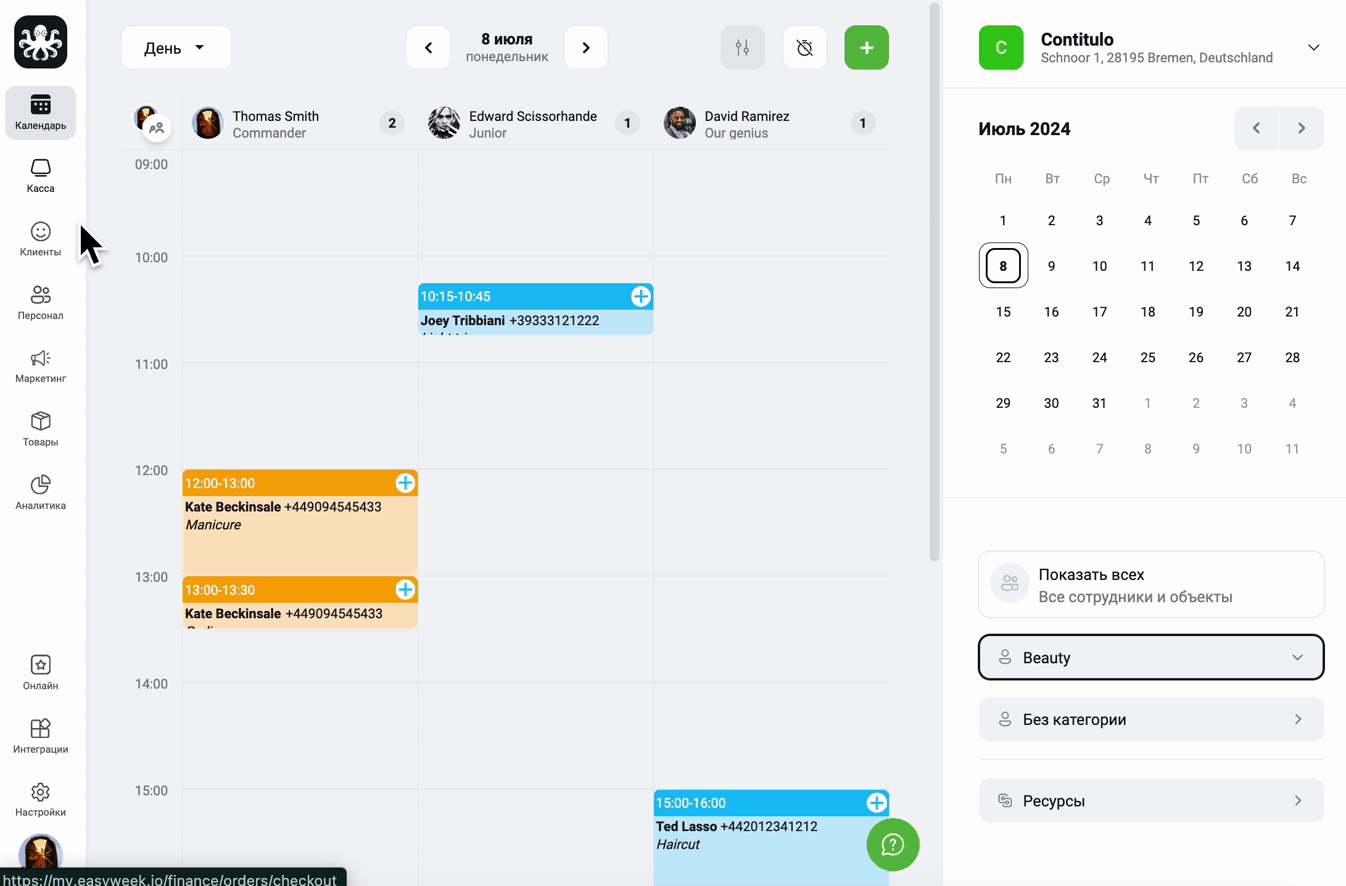Open the Товары box icon
The width and height of the screenshot is (1346, 886).
click(40, 421)
